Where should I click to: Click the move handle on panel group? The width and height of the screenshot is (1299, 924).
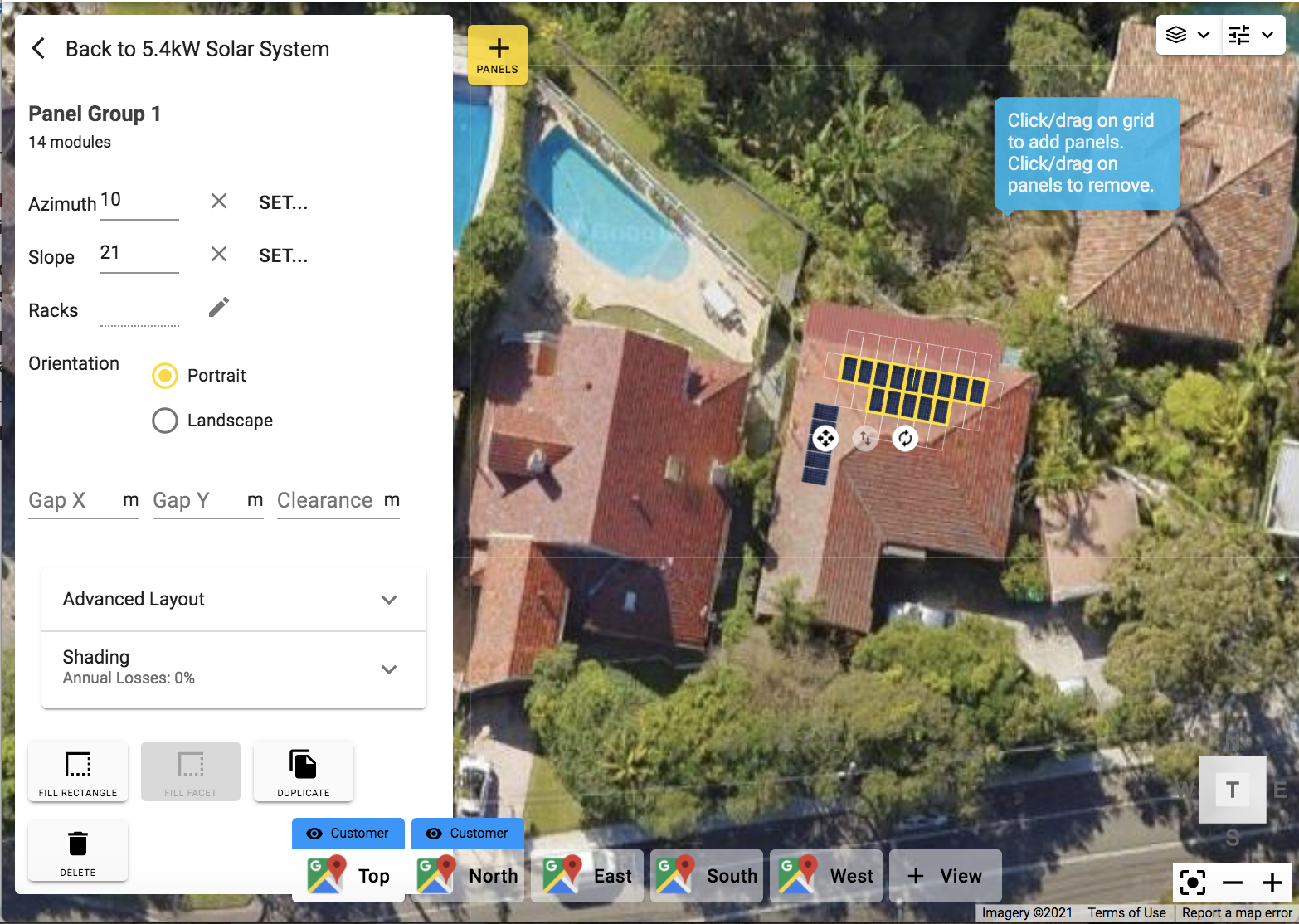[x=825, y=438]
